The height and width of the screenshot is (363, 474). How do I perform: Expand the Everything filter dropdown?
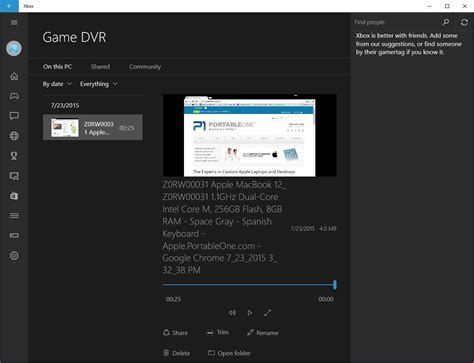pyautogui.click(x=99, y=84)
